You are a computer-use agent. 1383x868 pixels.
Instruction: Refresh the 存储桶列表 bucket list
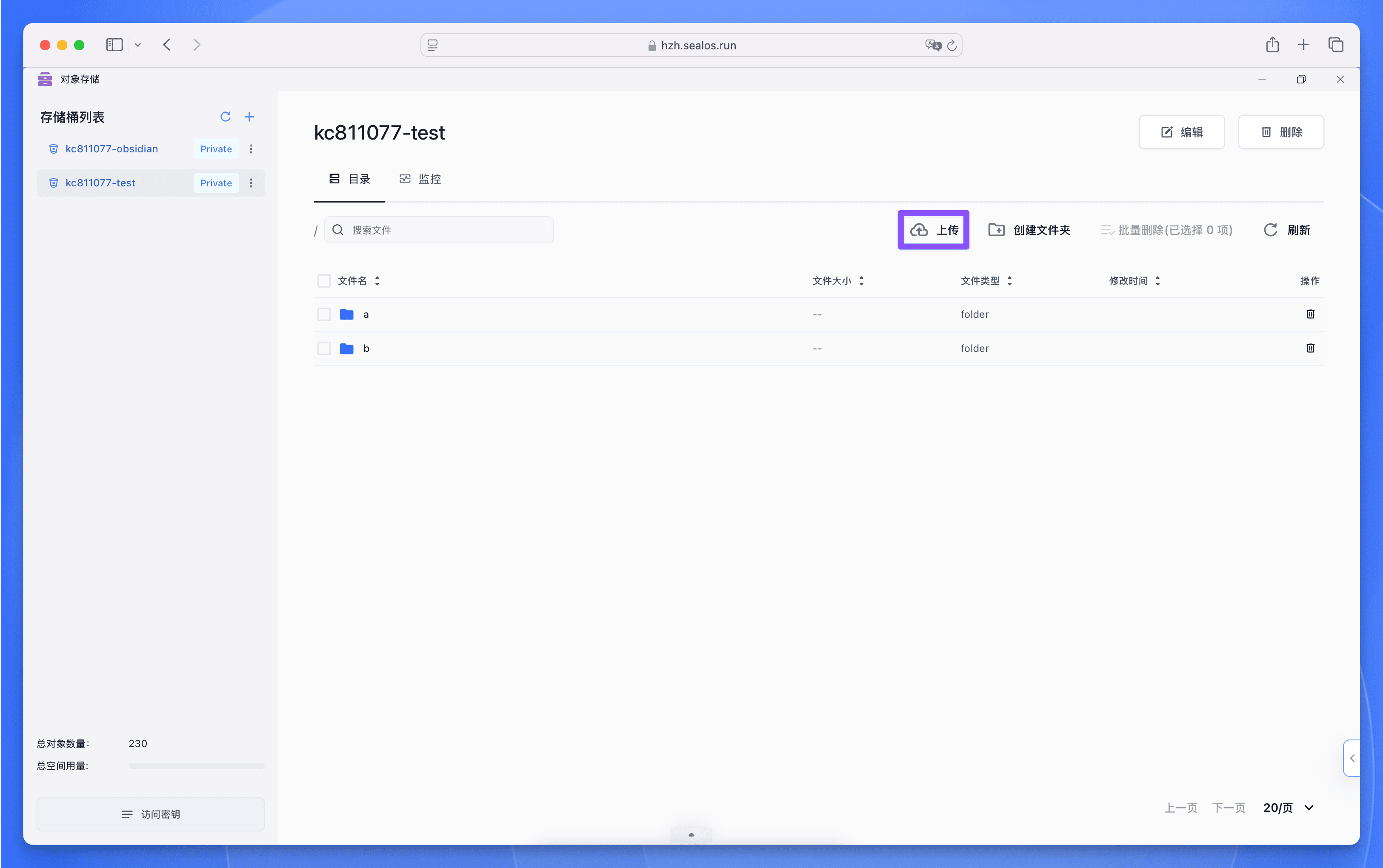click(226, 117)
